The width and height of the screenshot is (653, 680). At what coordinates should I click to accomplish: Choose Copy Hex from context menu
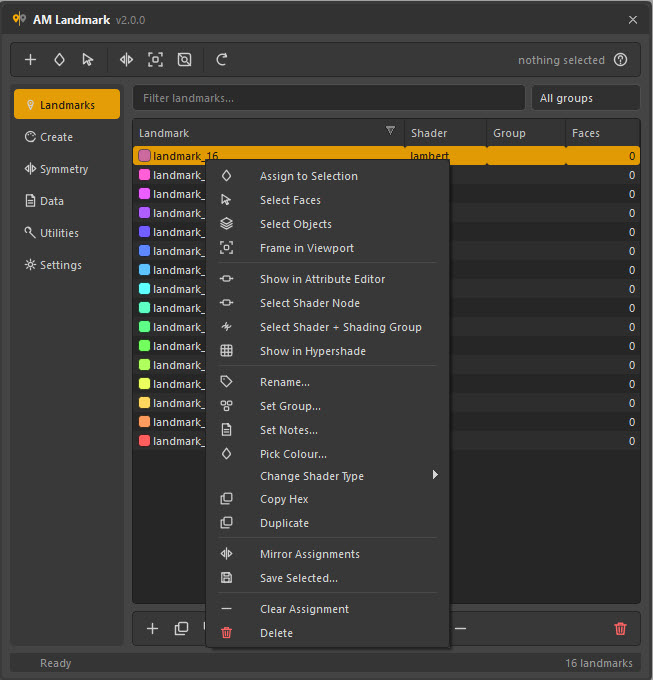(328, 499)
